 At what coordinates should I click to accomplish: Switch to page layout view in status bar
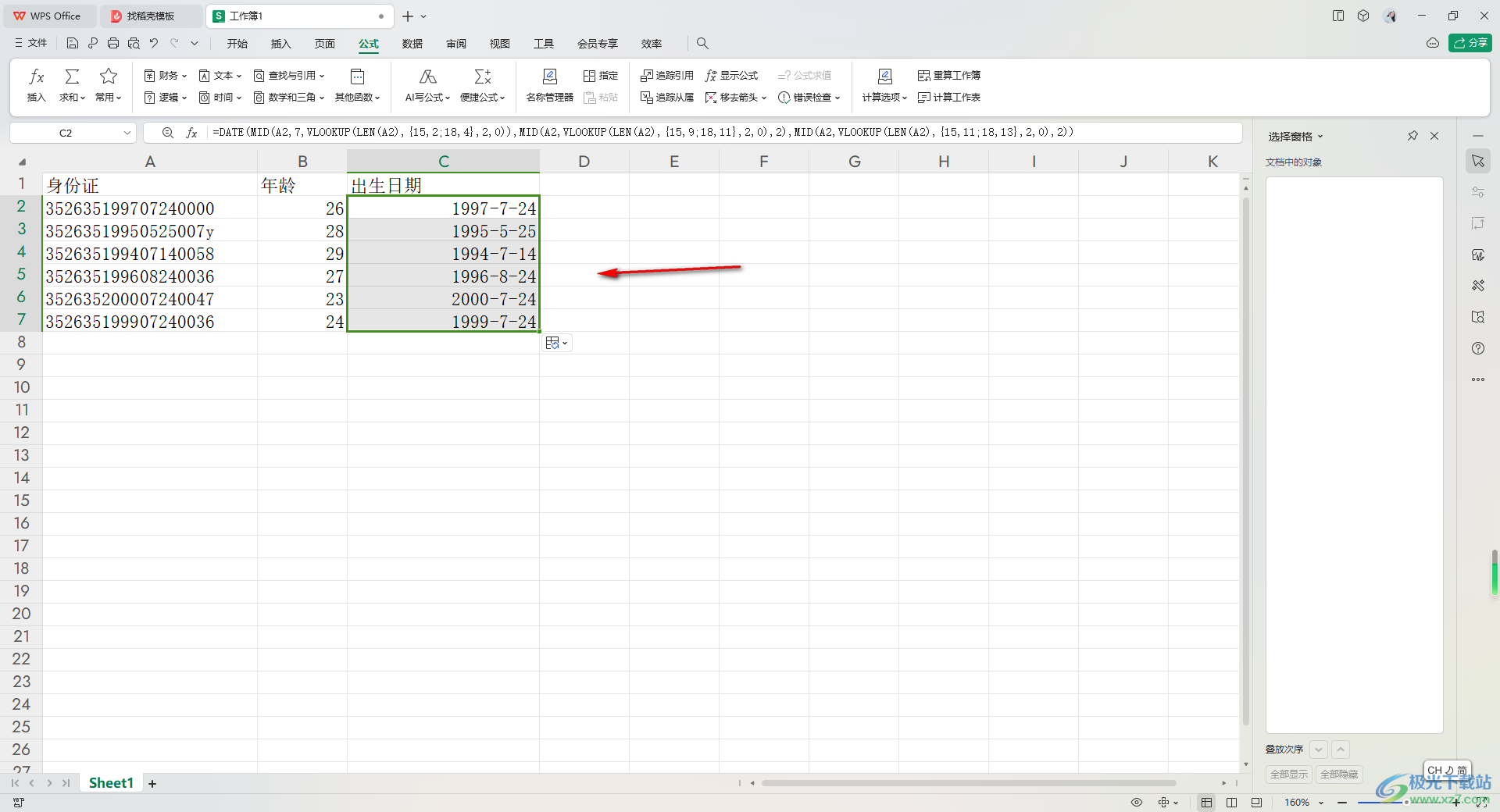pos(1232,803)
